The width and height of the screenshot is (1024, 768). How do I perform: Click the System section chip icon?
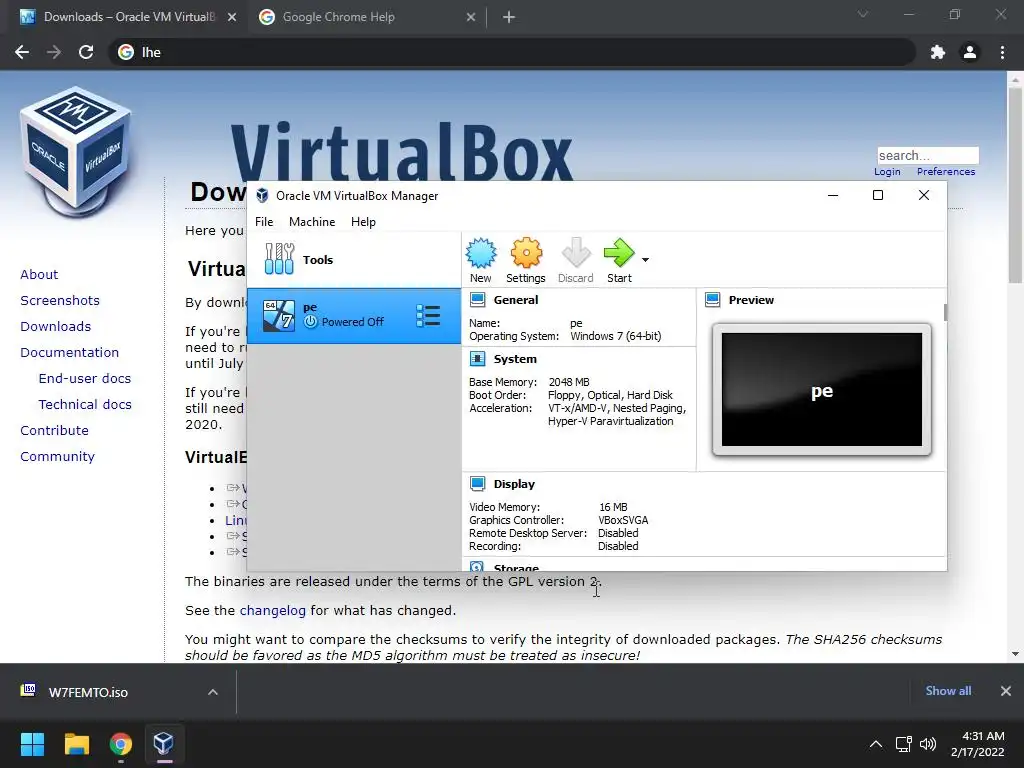[477, 359]
